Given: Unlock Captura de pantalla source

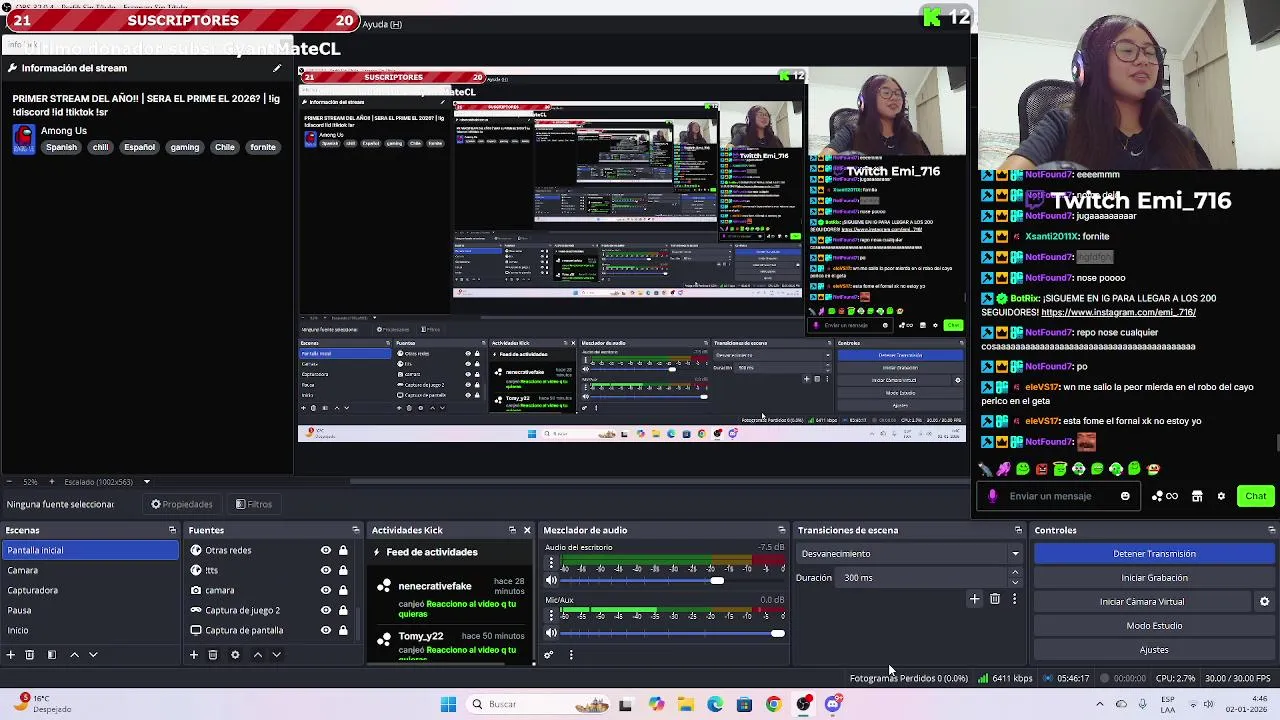Looking at the screenshot, I should (x=343, y=630).
